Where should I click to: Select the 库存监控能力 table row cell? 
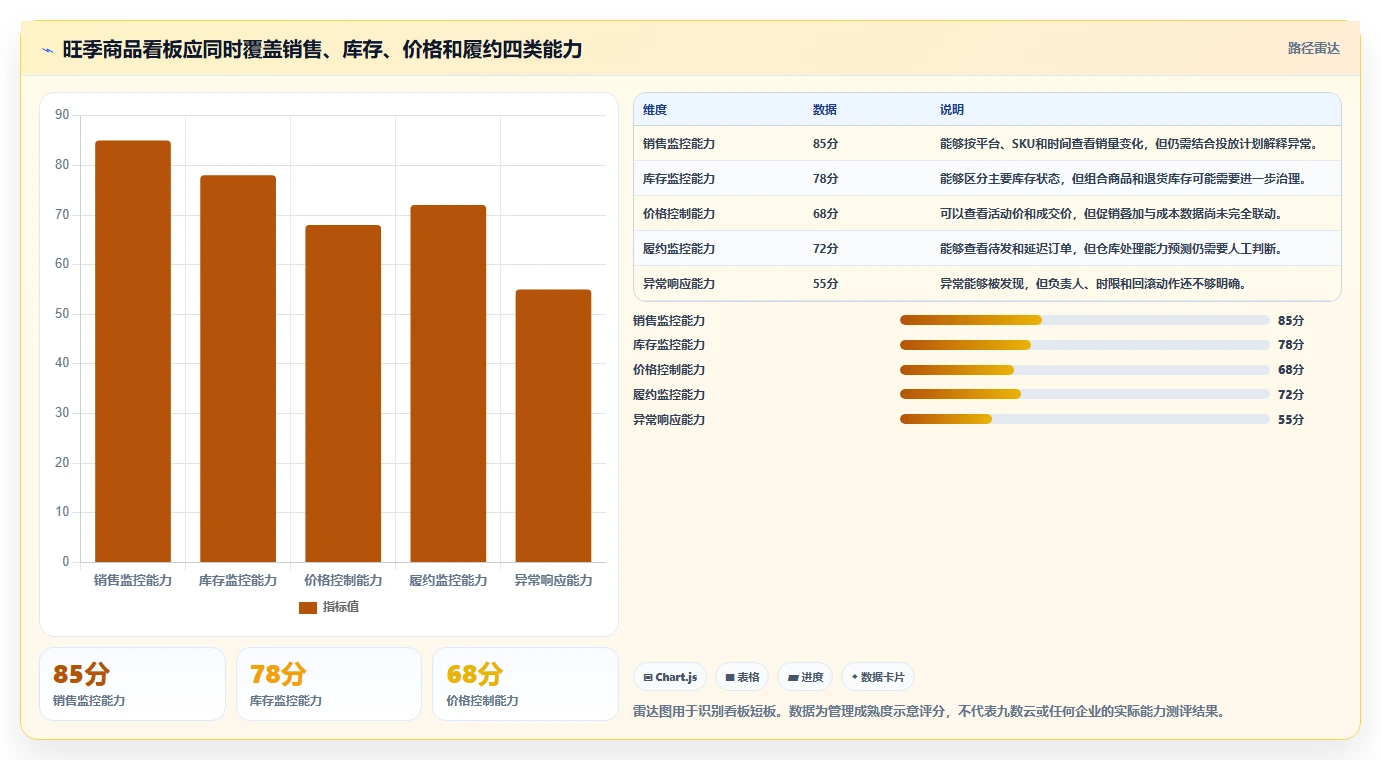pyautogui.click(x=679, y=178)
